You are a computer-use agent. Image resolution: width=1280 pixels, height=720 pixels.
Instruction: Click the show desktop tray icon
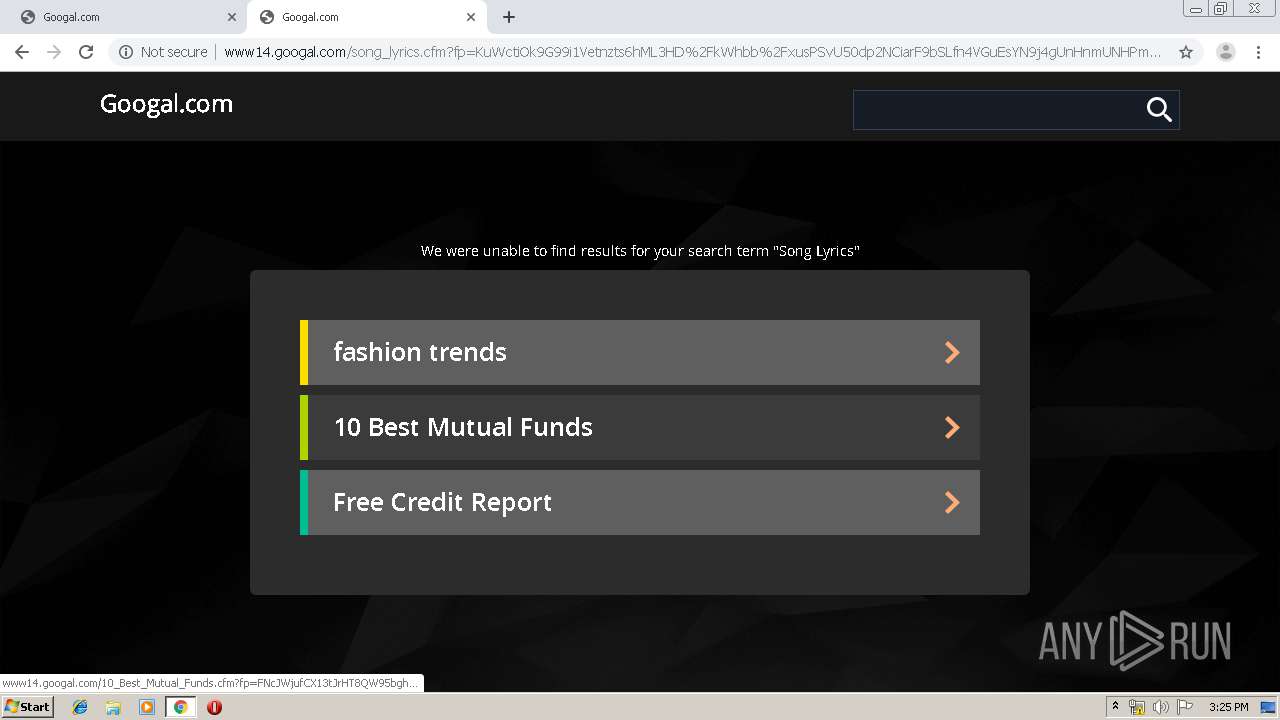1268,707
